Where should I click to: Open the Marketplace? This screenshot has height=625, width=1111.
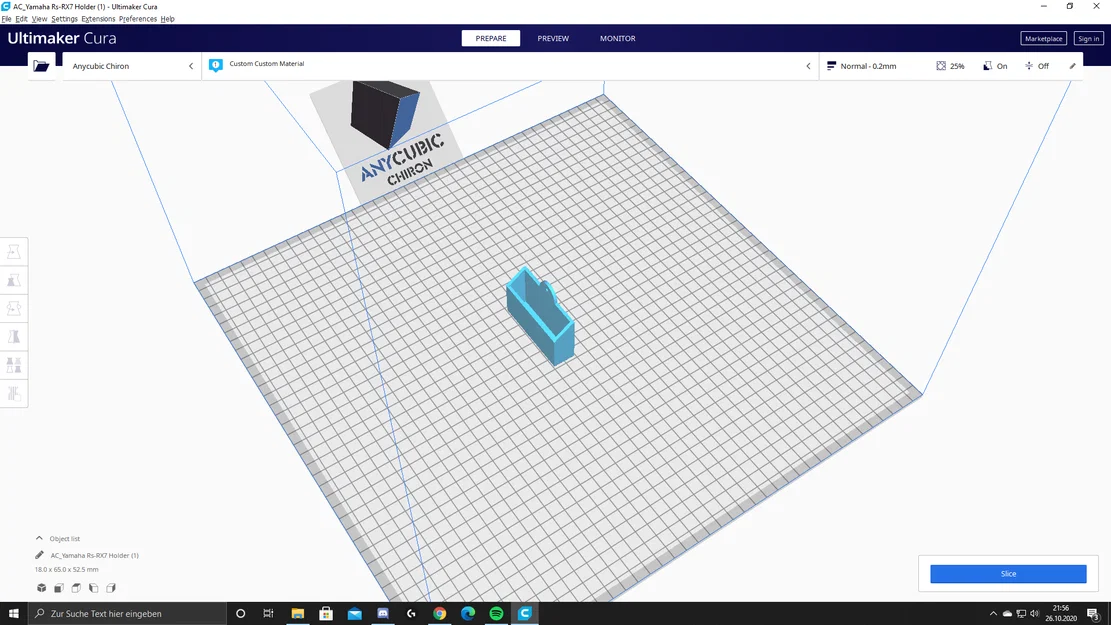pos(1043,38)
